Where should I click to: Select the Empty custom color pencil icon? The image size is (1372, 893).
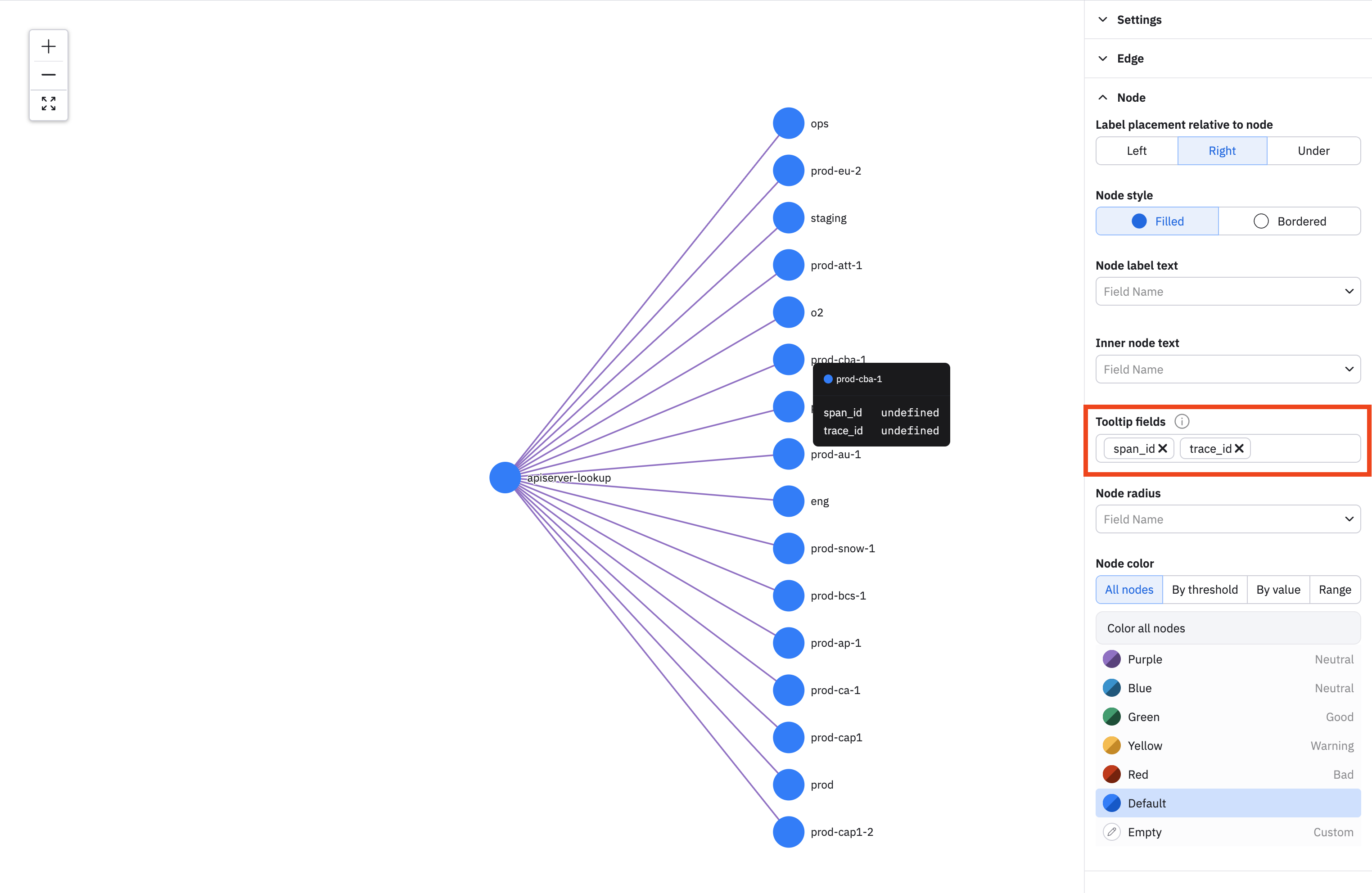coord(1111,832)
